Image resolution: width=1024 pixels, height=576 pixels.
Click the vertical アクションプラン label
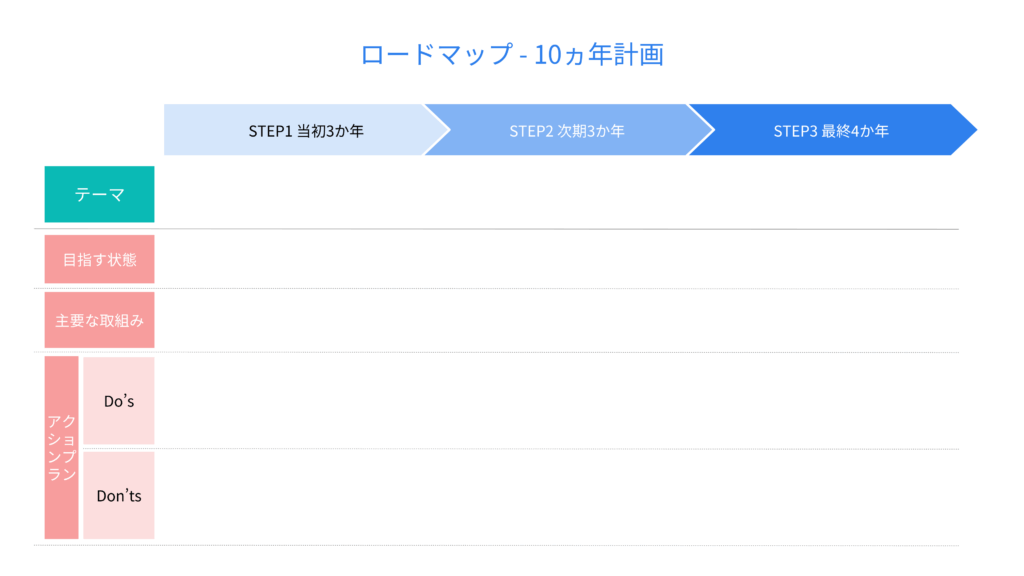[61, 447]
